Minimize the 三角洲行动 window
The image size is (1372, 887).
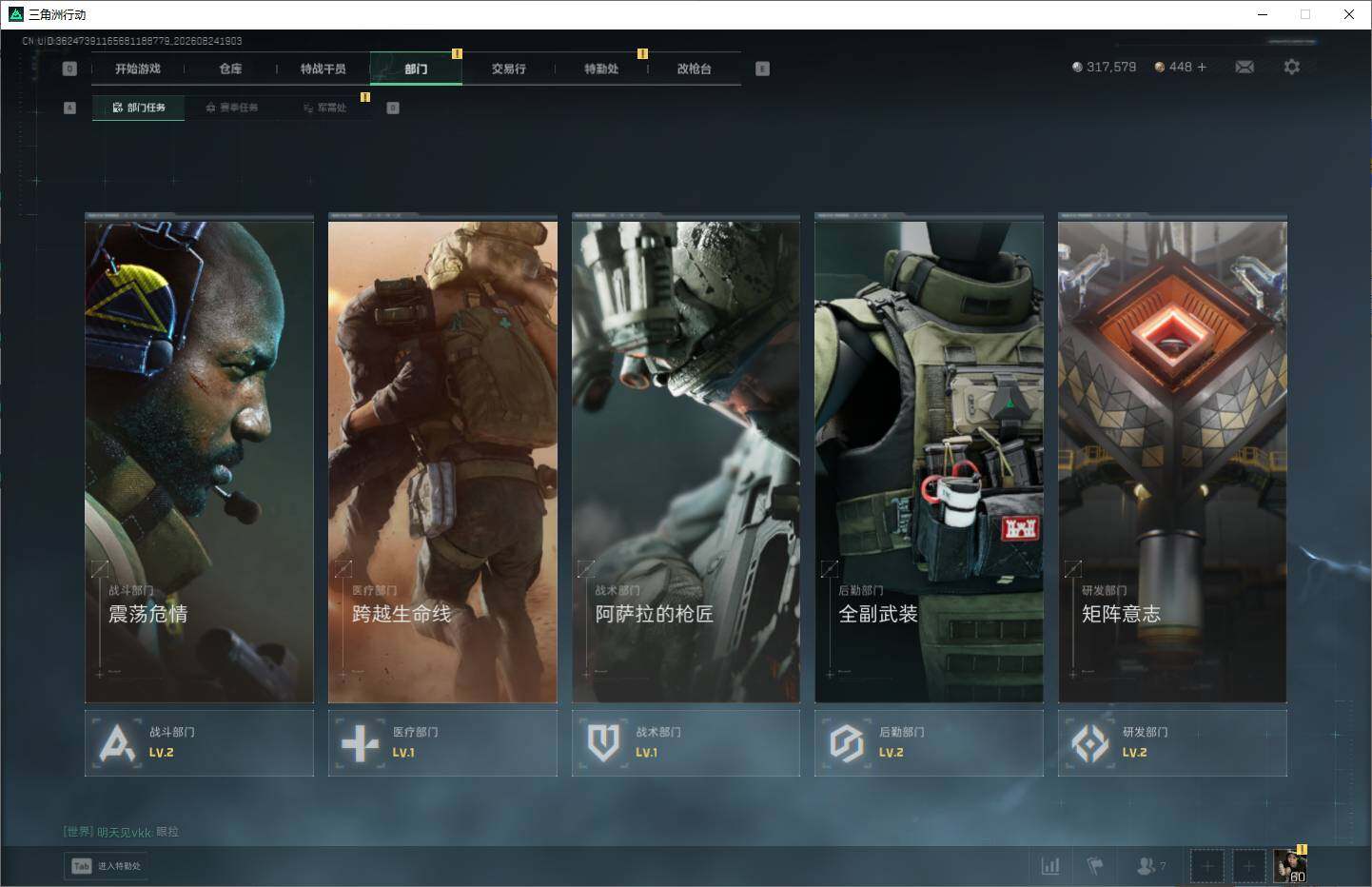[1263, 14]
